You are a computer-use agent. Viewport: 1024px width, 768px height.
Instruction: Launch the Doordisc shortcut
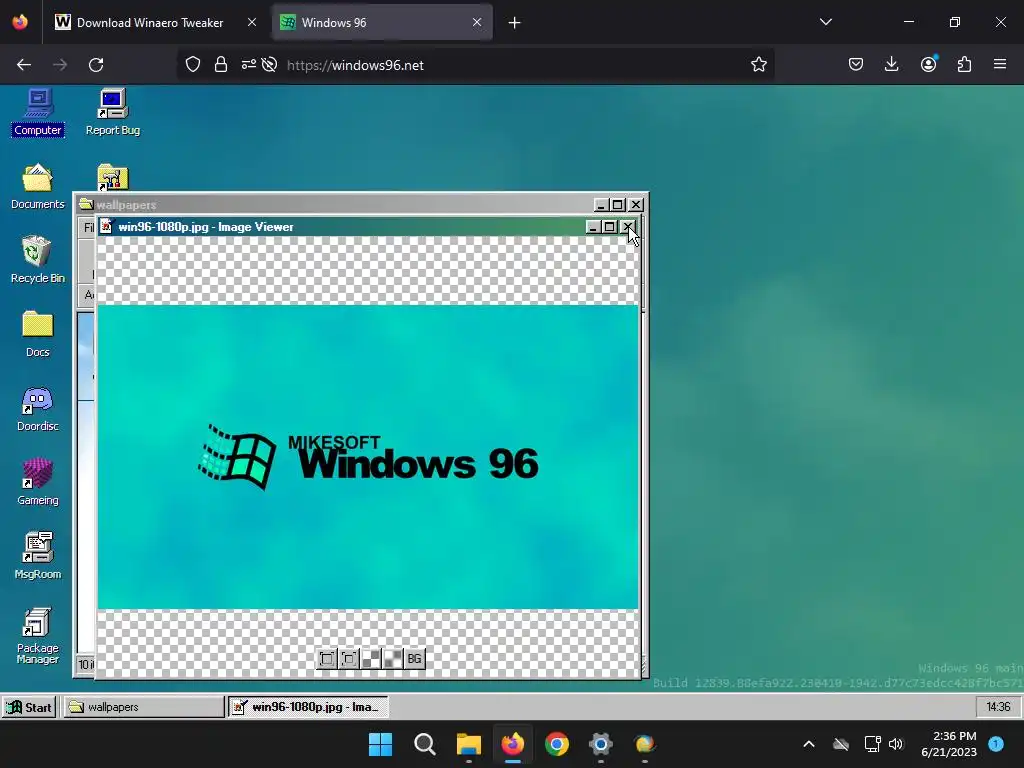tap(37, 409)
